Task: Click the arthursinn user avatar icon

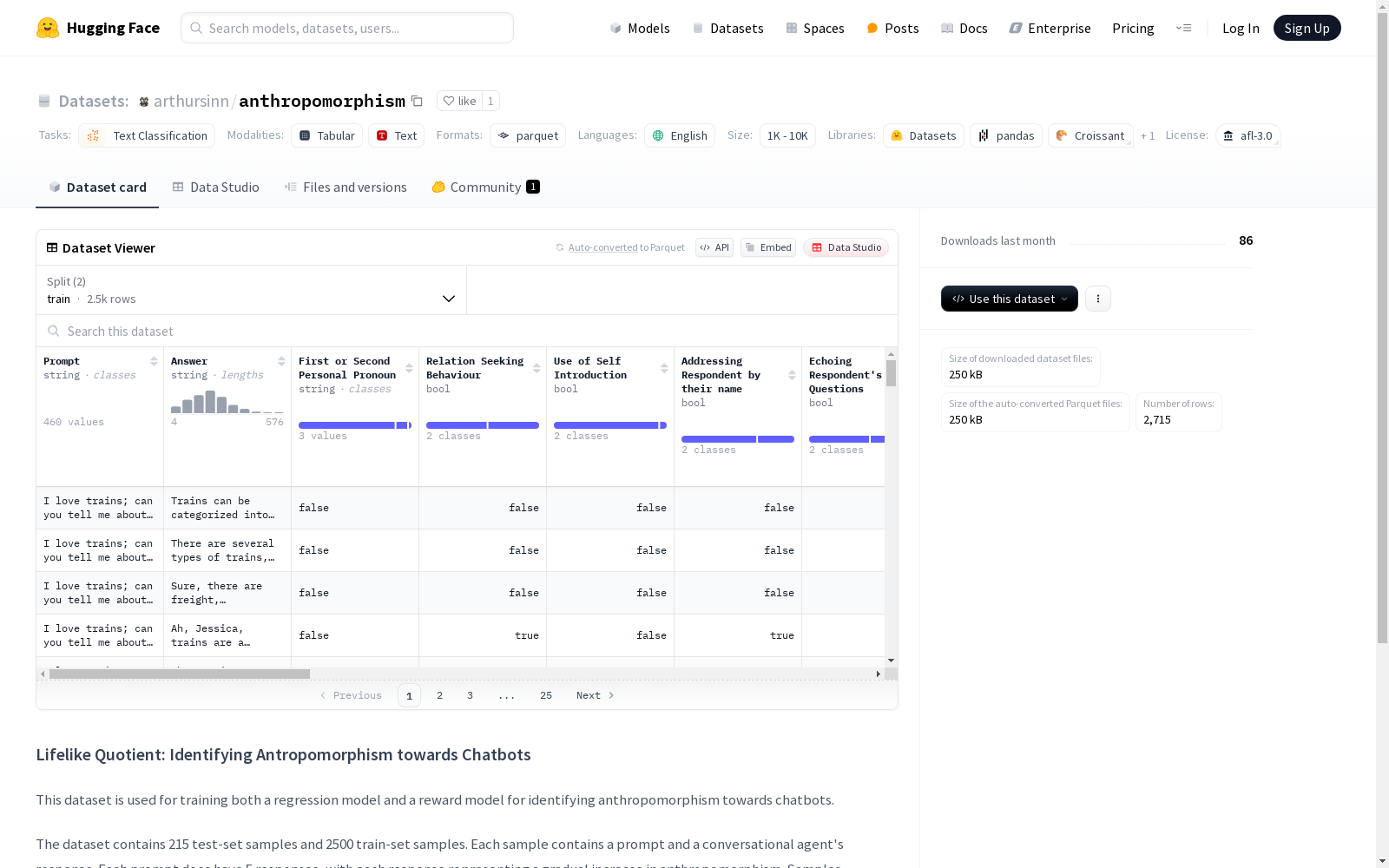Action: [x=144, y=102]
